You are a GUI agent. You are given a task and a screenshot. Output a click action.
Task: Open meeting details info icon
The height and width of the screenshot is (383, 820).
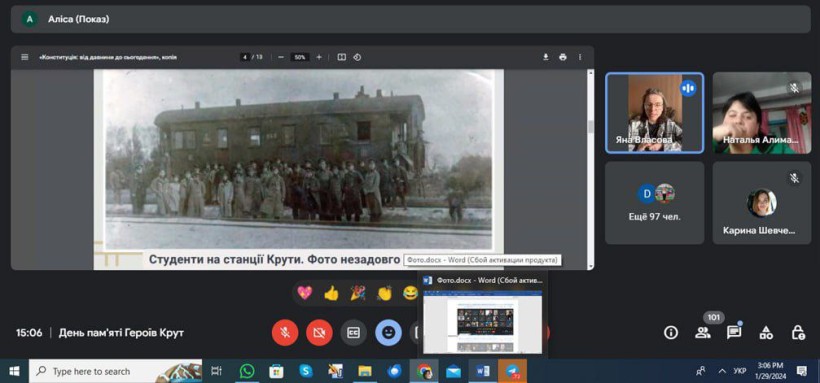pyautogui.click(x=670, y=333)
